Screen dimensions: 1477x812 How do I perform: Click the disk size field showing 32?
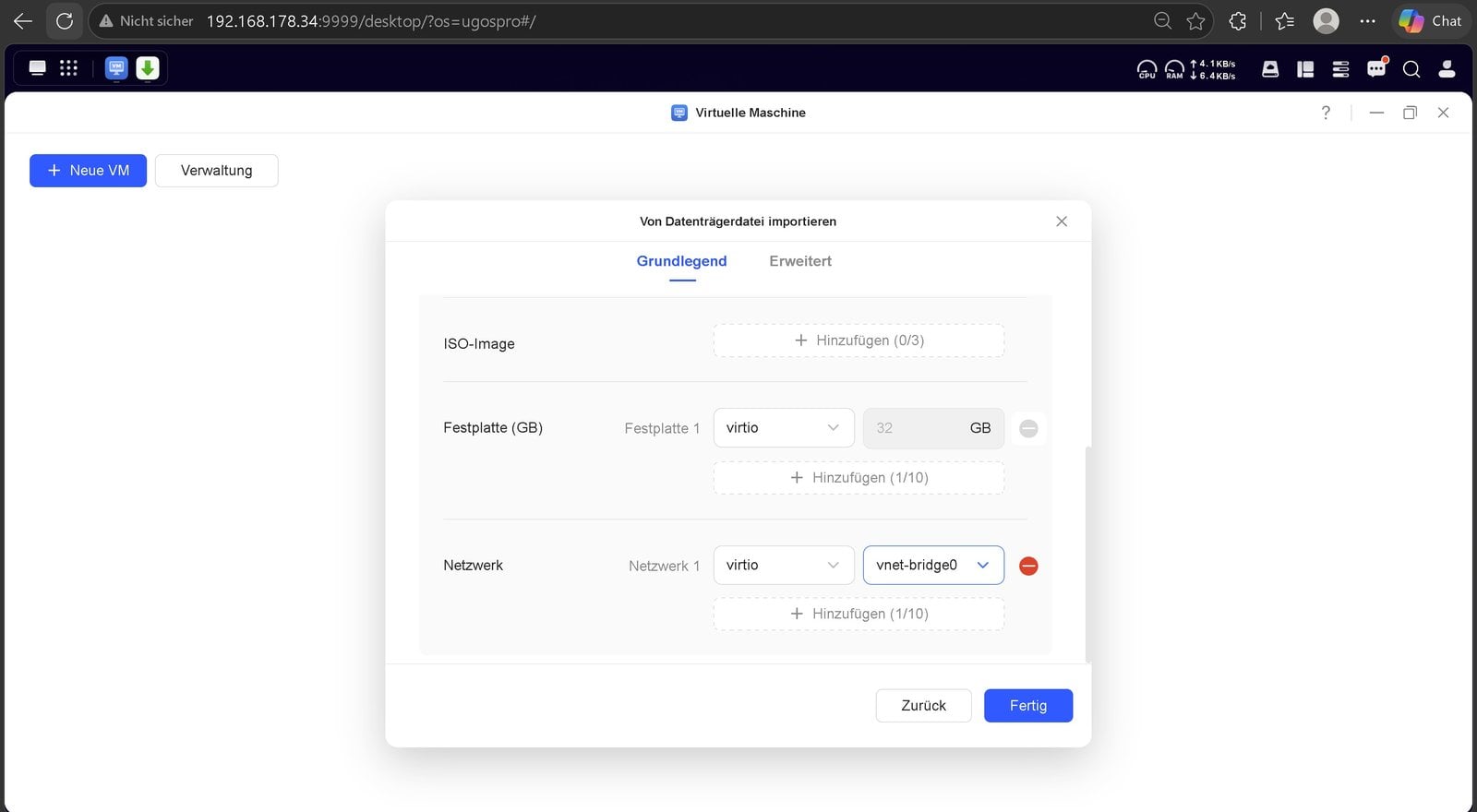point(933,428)
